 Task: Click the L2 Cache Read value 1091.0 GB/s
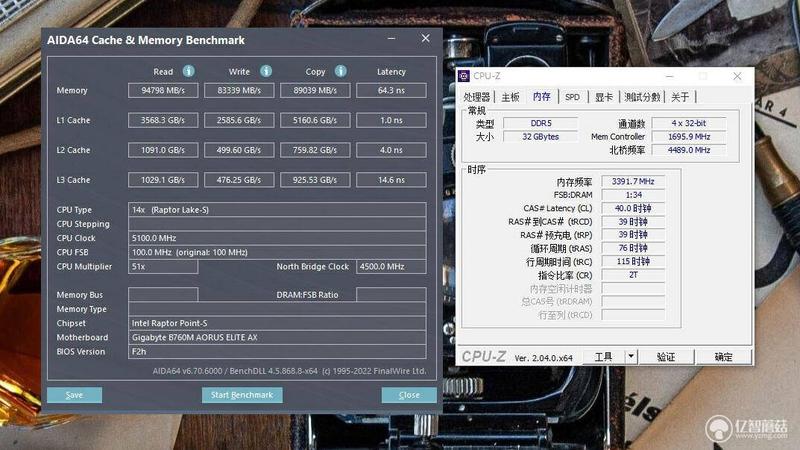coord(163,150)
